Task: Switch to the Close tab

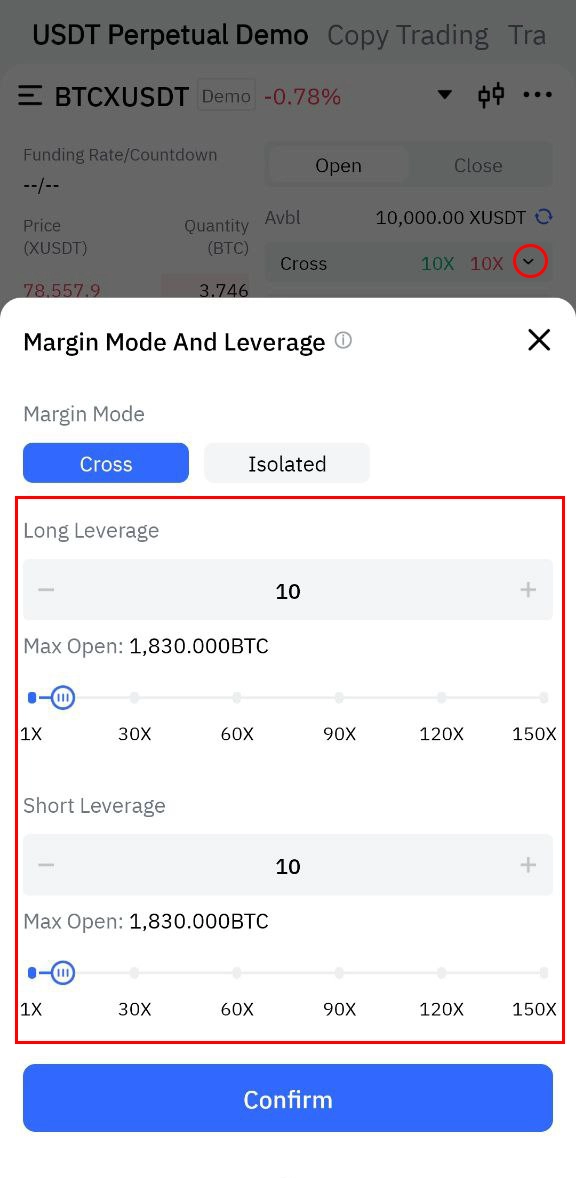Action: 478,165
